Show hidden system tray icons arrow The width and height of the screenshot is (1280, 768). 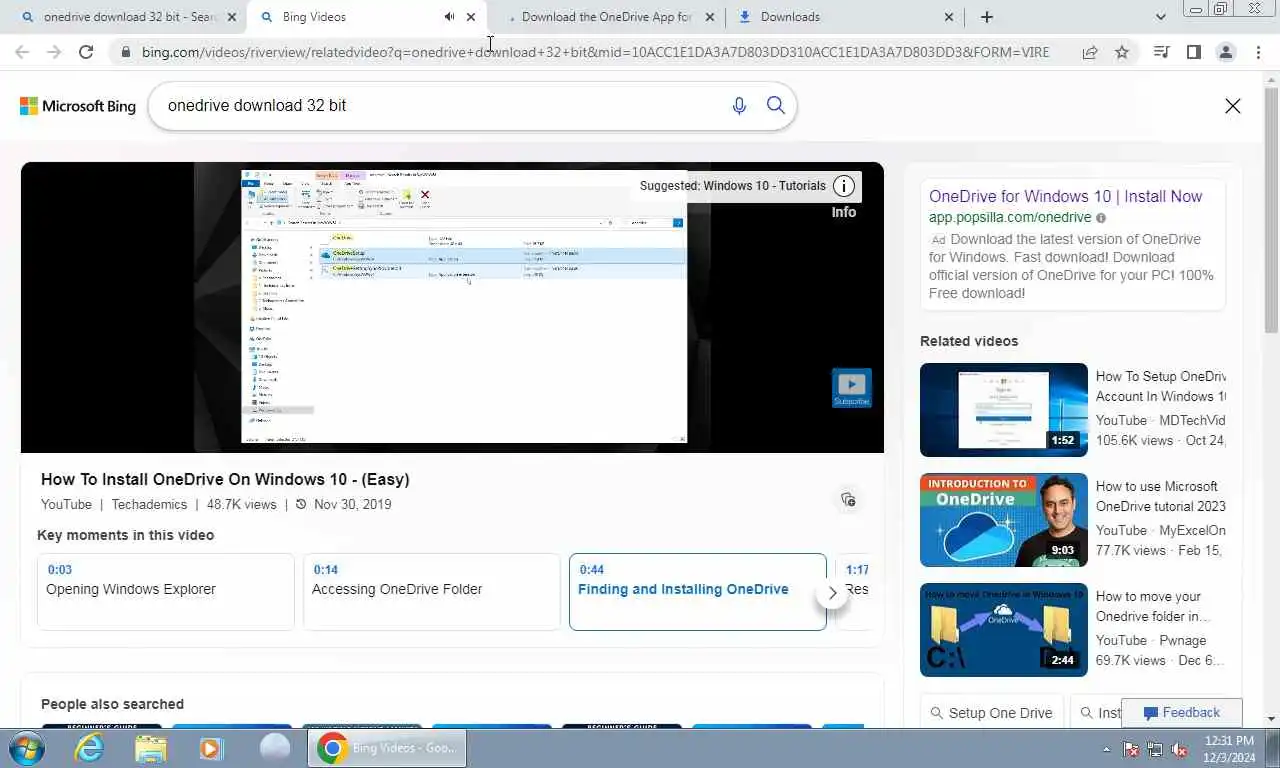1106,749
